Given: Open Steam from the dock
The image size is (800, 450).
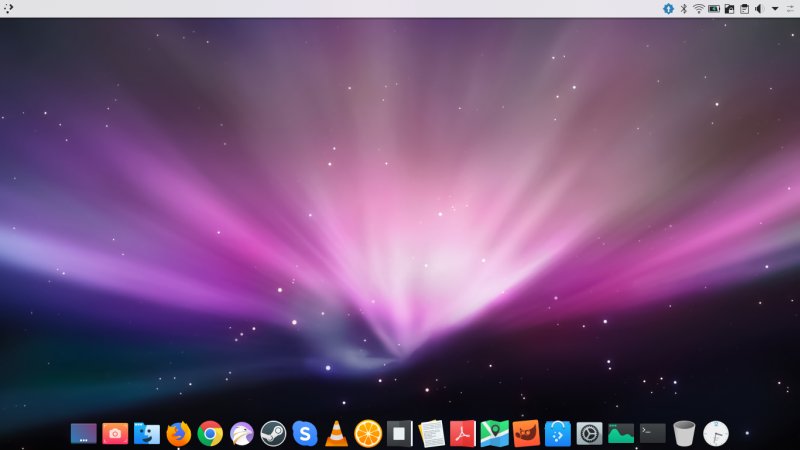Looking at the screenshot, I should [x=273, y=433].
